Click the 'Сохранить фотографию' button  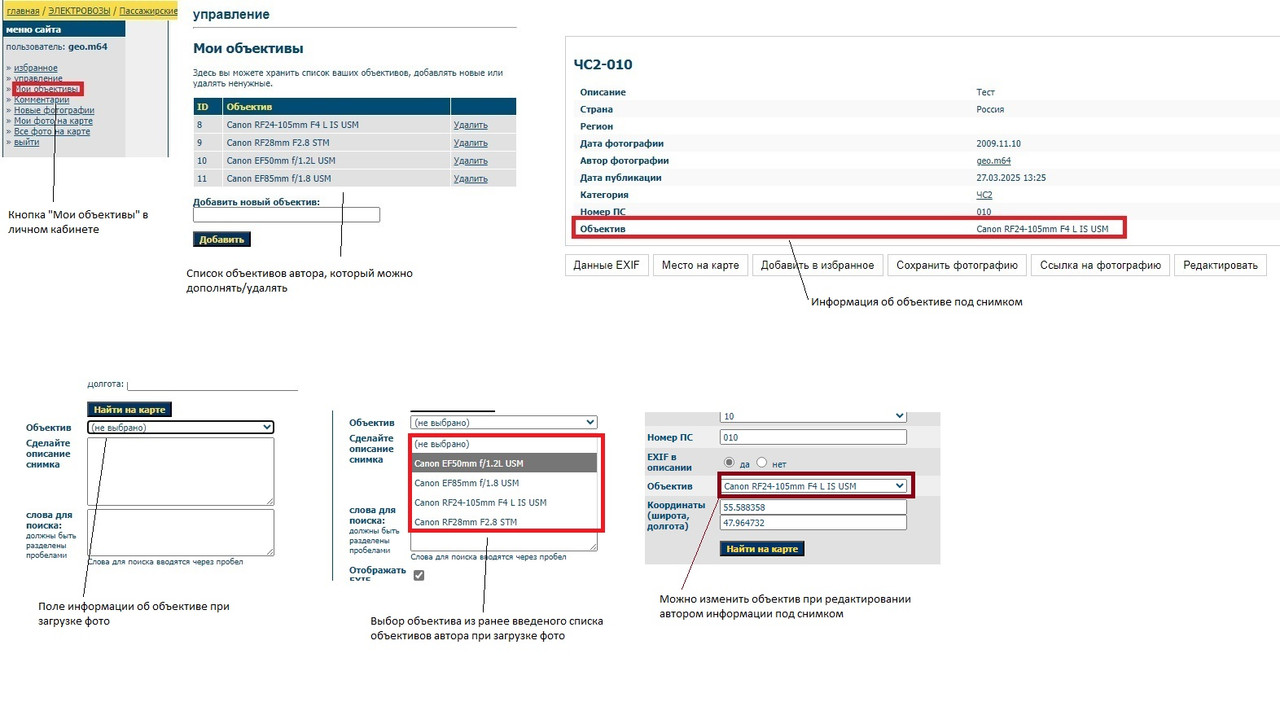click(x=957, y=265)
